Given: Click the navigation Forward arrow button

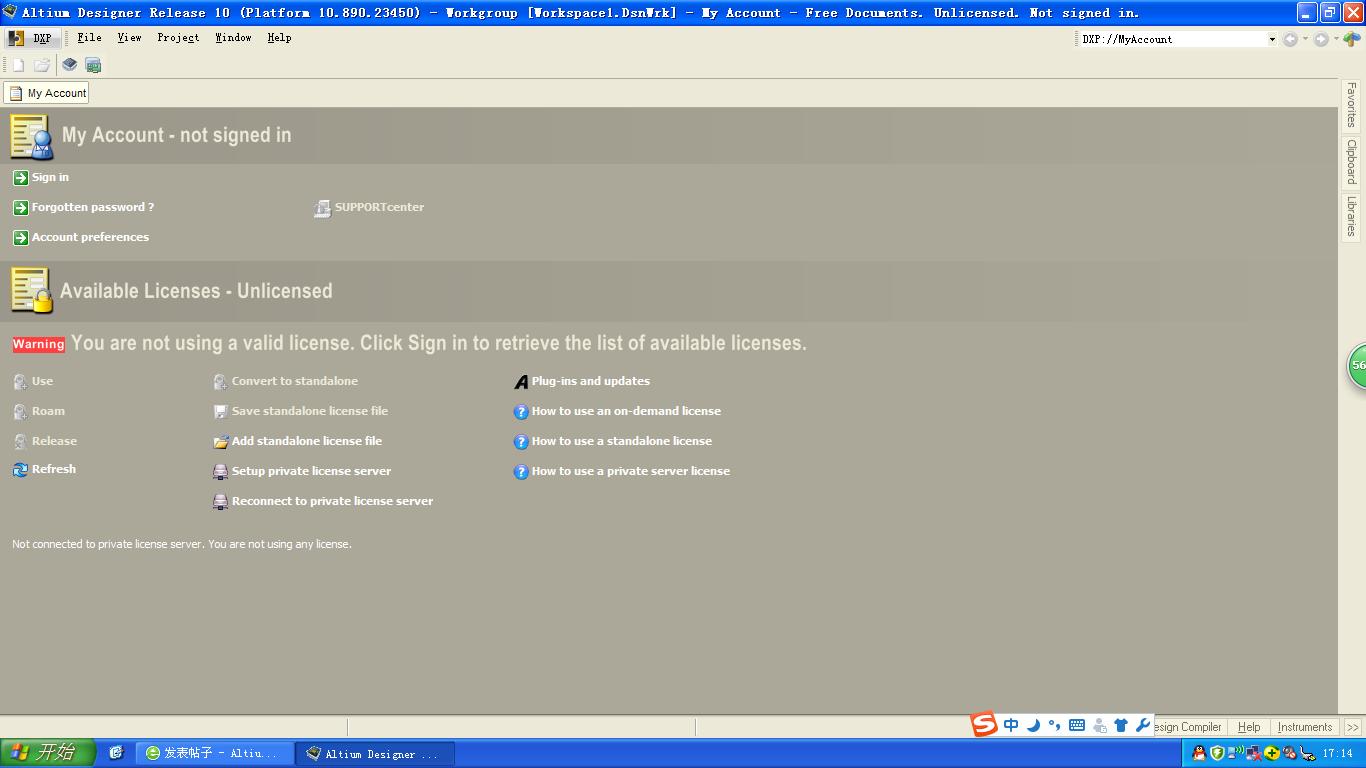Looking at the screenshot, I should point(1321,39).
